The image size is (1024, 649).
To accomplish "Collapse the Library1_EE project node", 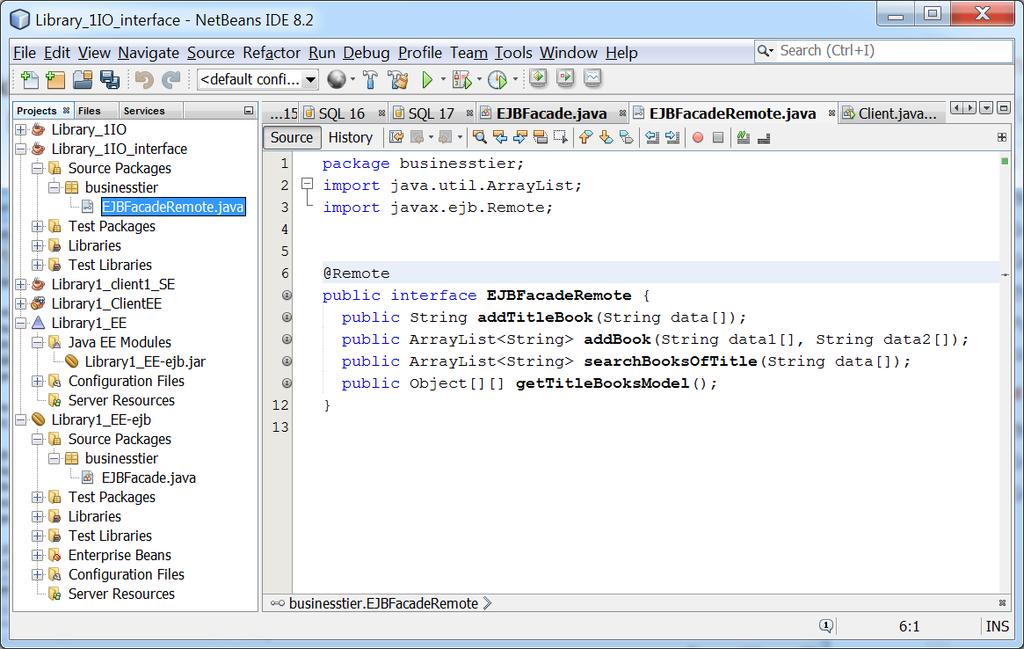I will coord(21,323).
